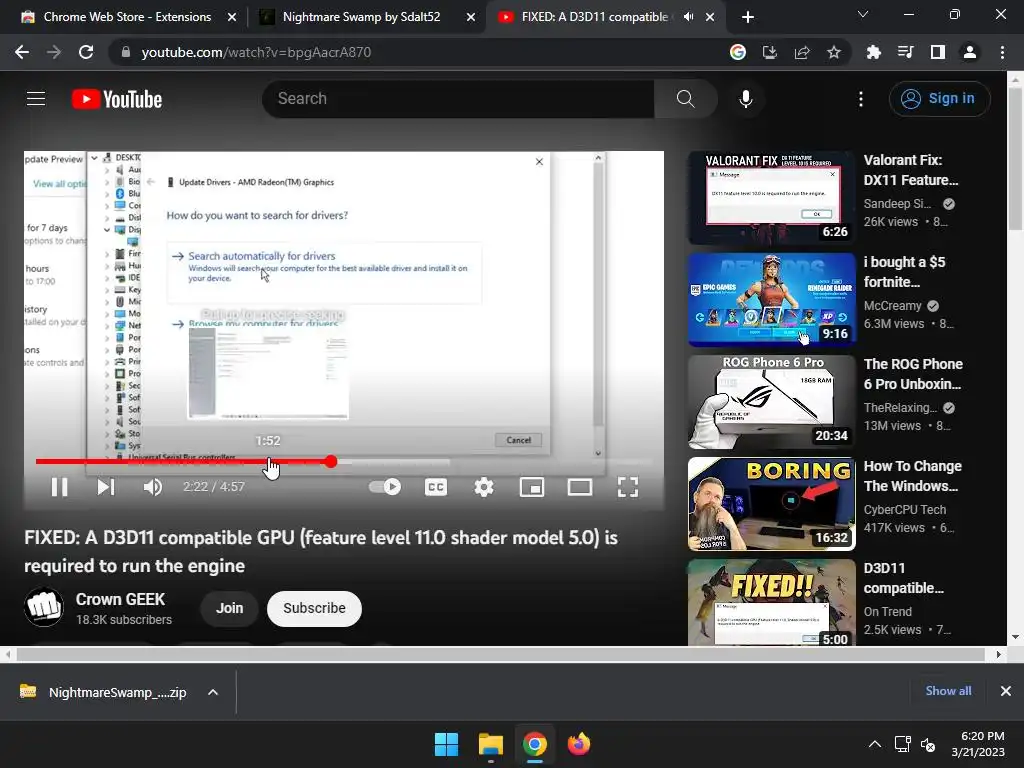
Task: Open Google account icon in address bar
Action: pos(738,52)
